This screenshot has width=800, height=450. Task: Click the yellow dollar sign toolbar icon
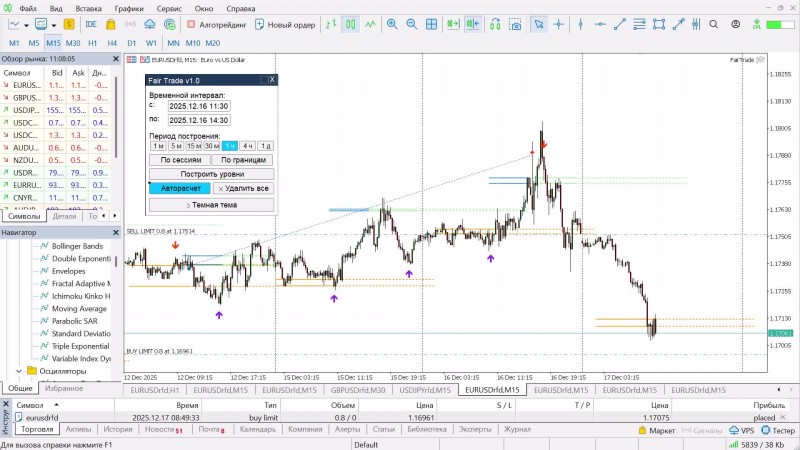tap(69, 24)
